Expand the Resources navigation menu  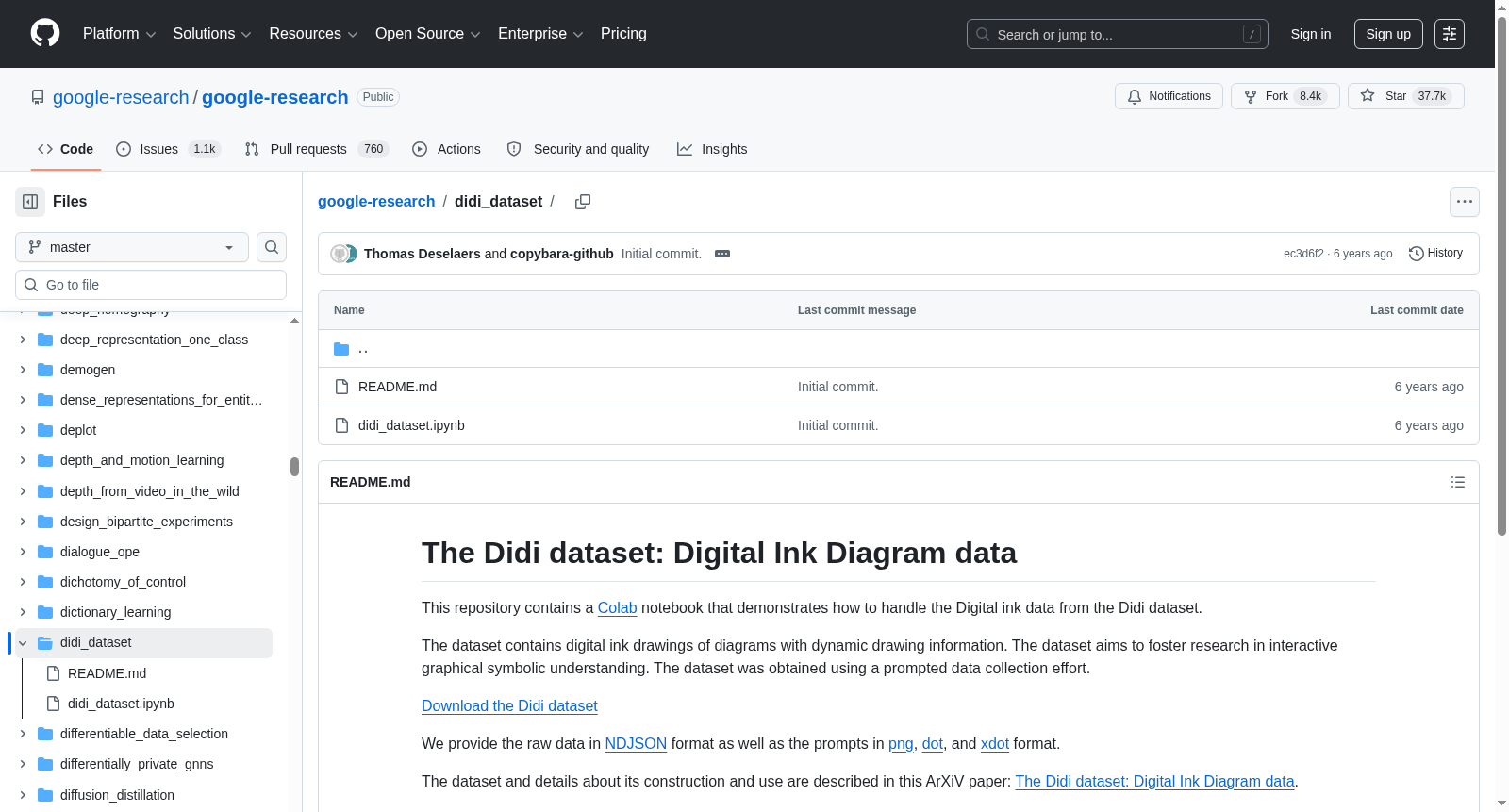pyautogui.click(x=313, y=34)
